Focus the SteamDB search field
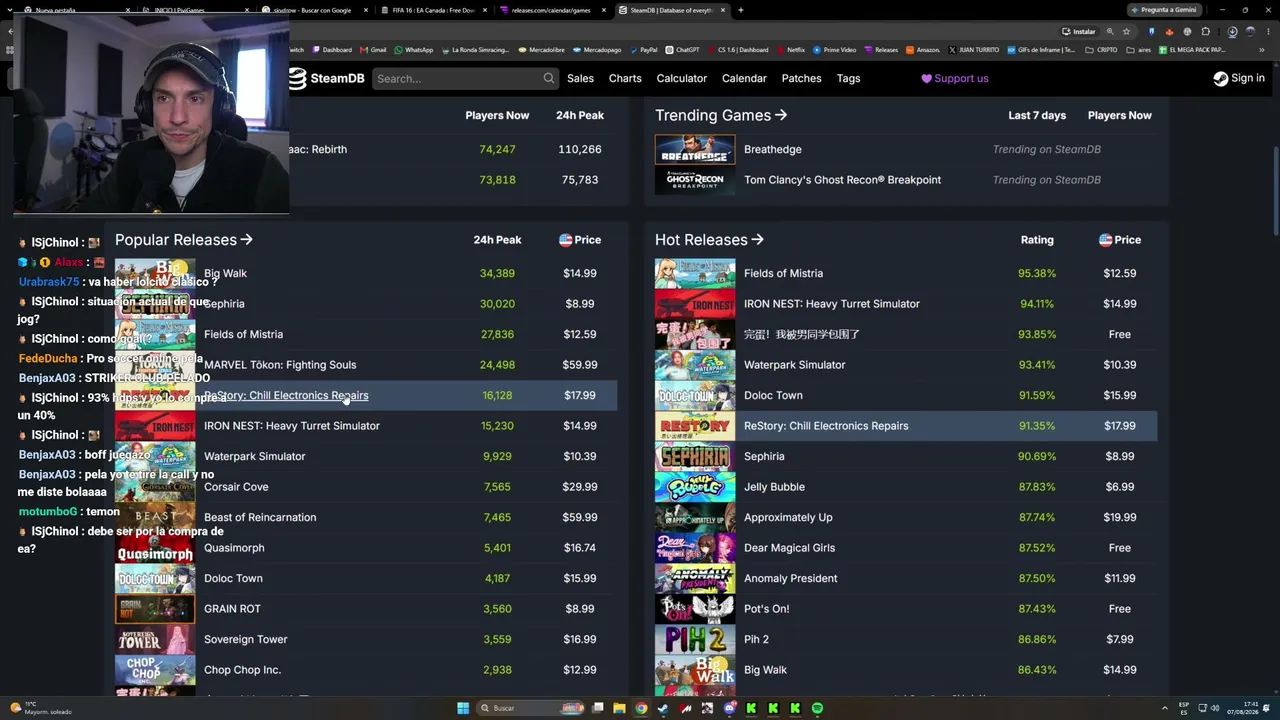Screen dimensions: 1280x720 tap(465, 79)
